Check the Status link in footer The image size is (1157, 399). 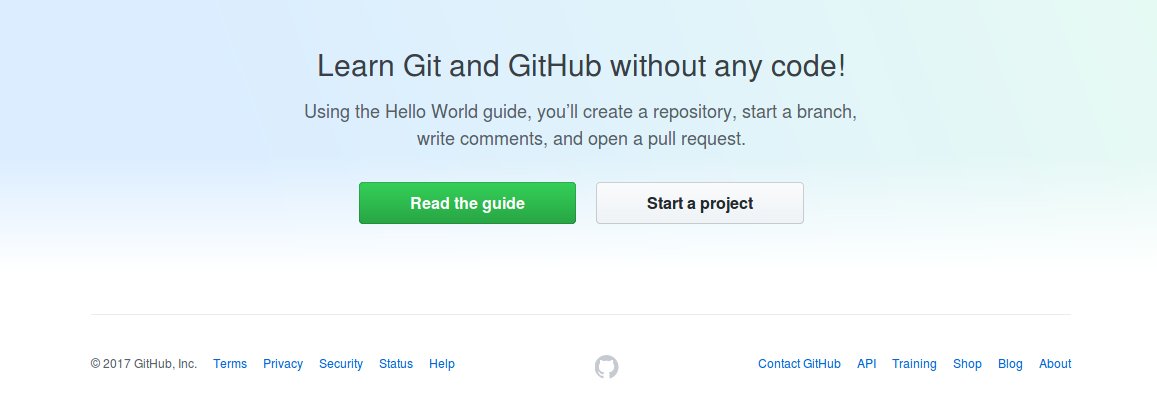click(396, 364)
